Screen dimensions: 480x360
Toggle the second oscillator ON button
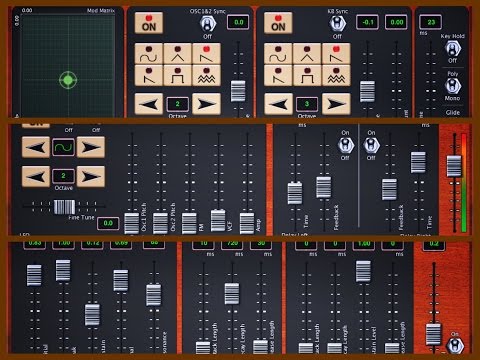(x=278, y=23)
